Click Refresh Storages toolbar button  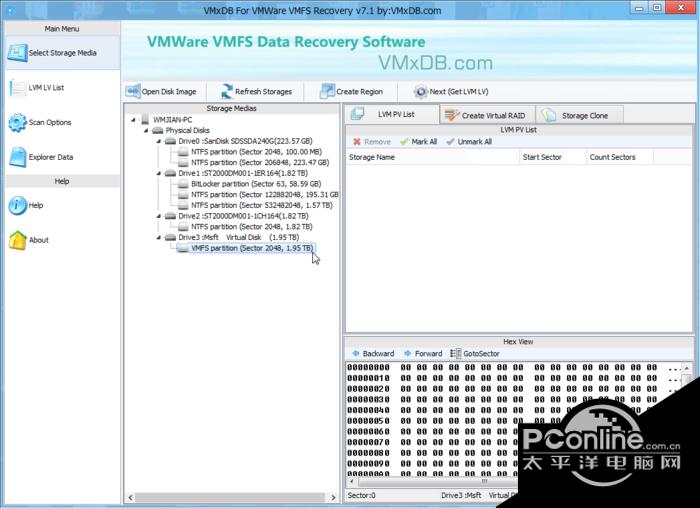(256, 92)
